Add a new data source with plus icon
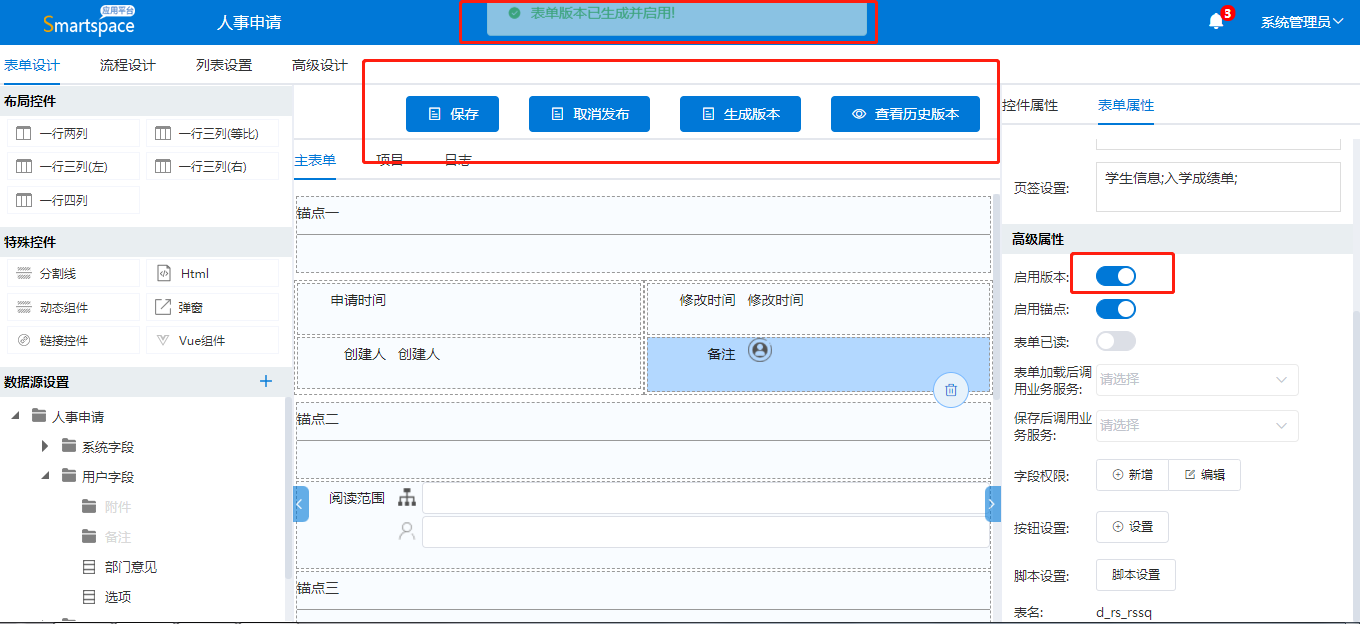This screenshot has width=1360, height=624. click(x=266, y=381)
